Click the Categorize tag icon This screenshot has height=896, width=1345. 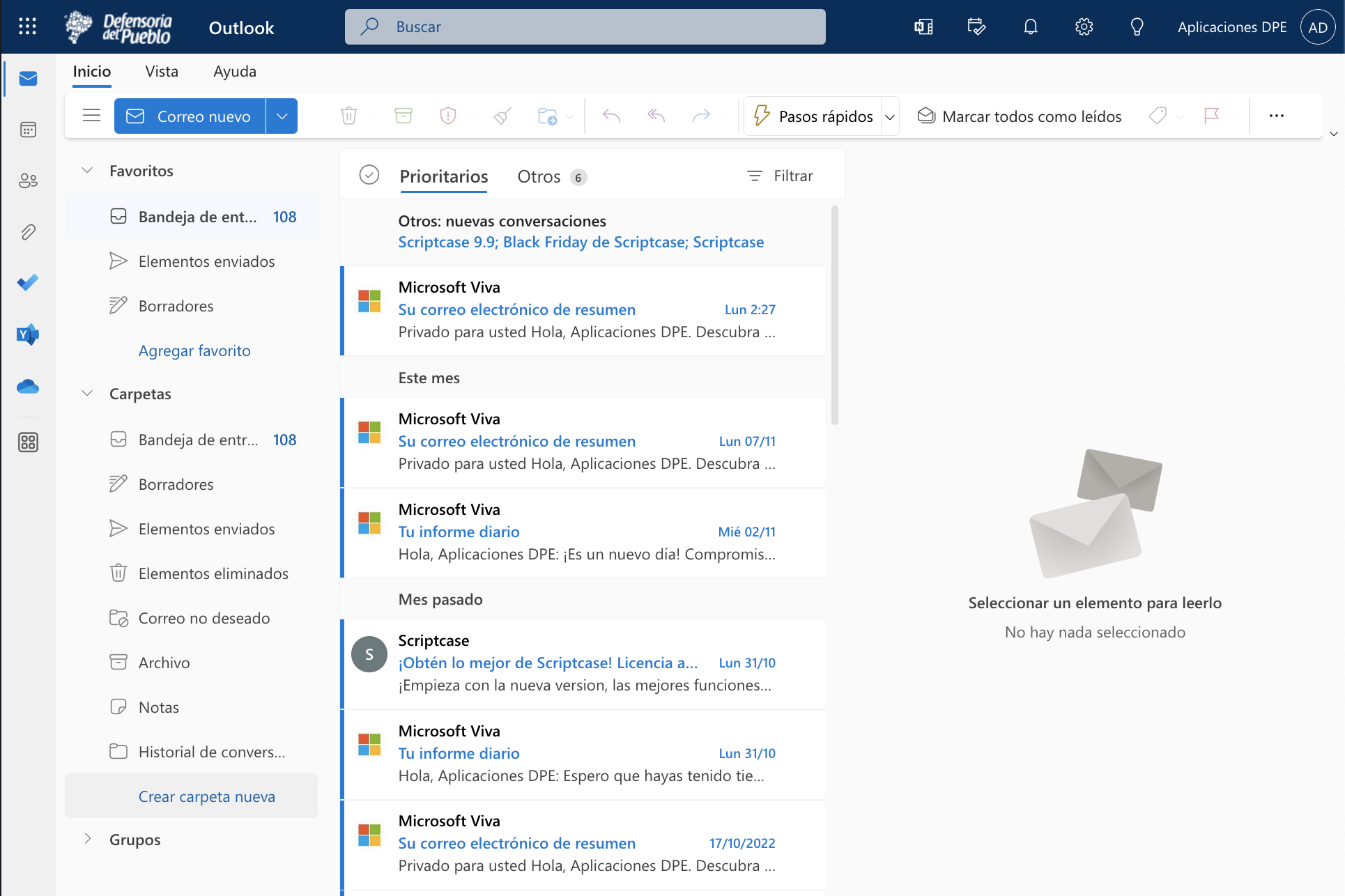click(1158, 116)
